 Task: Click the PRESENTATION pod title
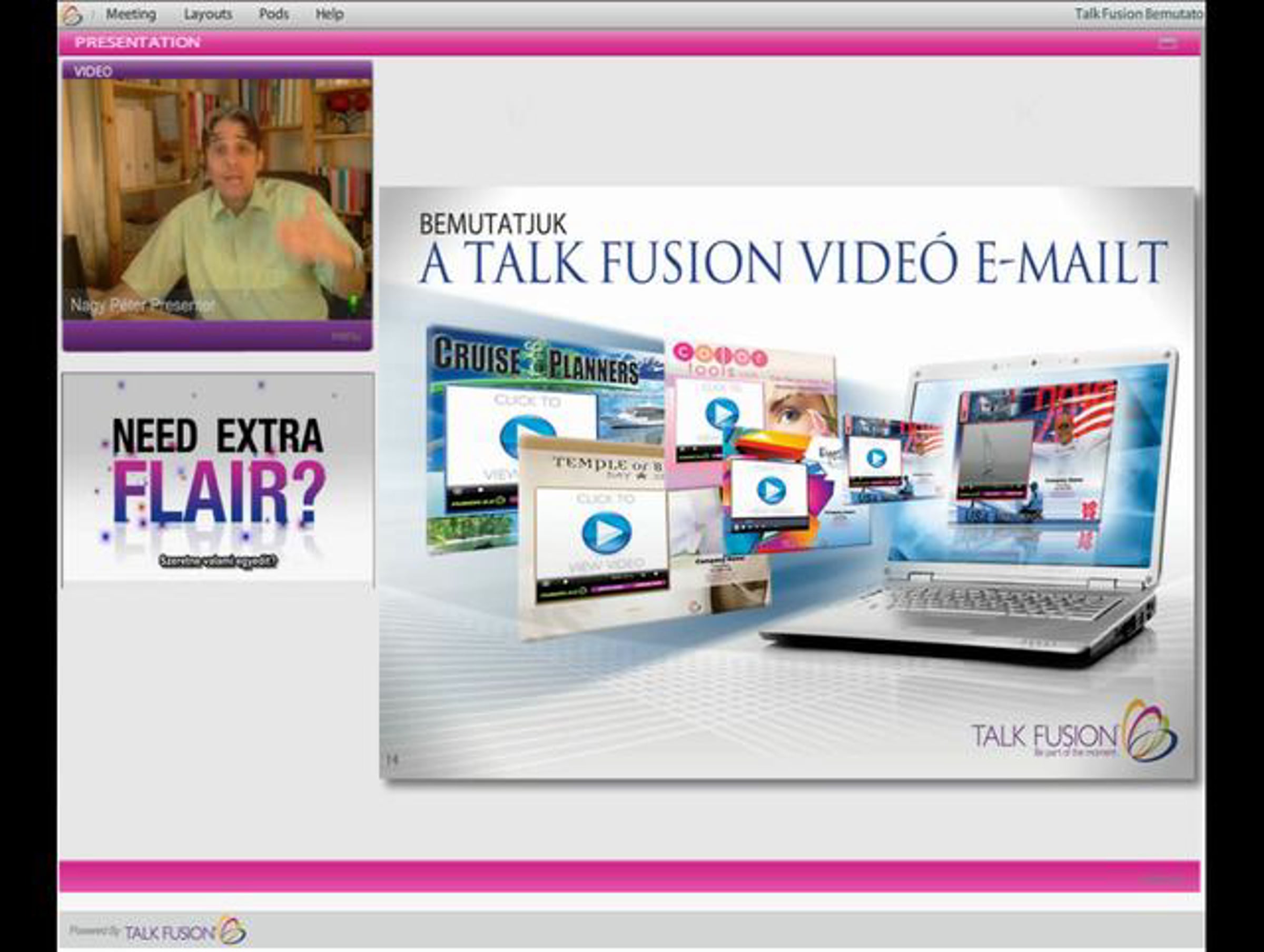point(137,42)
